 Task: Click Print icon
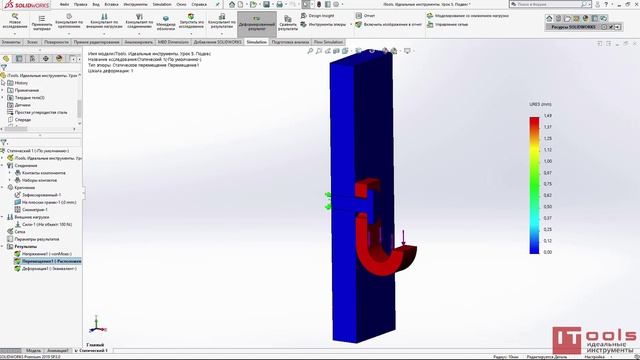[x=280, y=4]
